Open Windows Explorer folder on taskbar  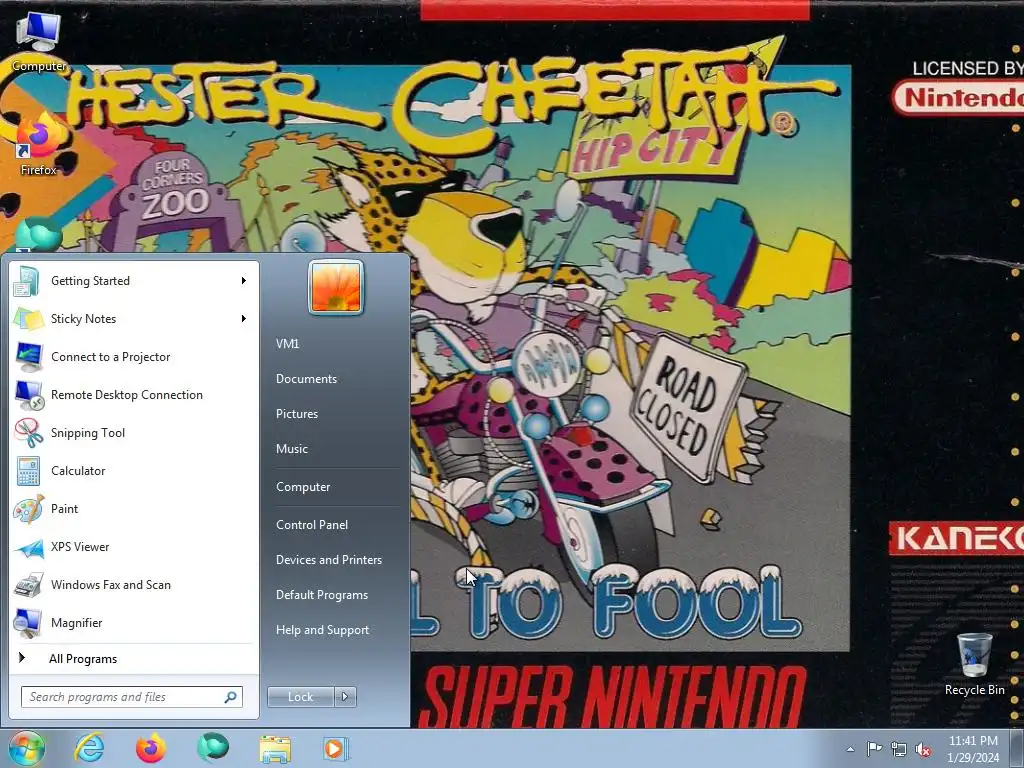coord(275,748)
